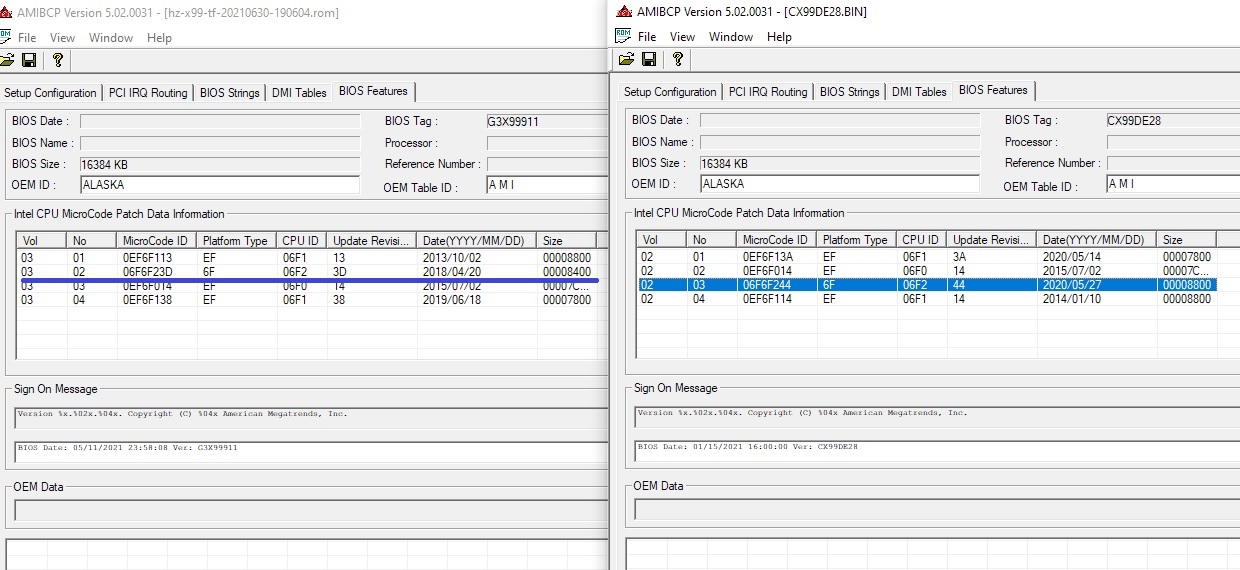This screenshot has width=1240, height=570.
Task: Select microcode row 0EF6F114 in right window
Action: pyautogui.click(x=927, y=299)
